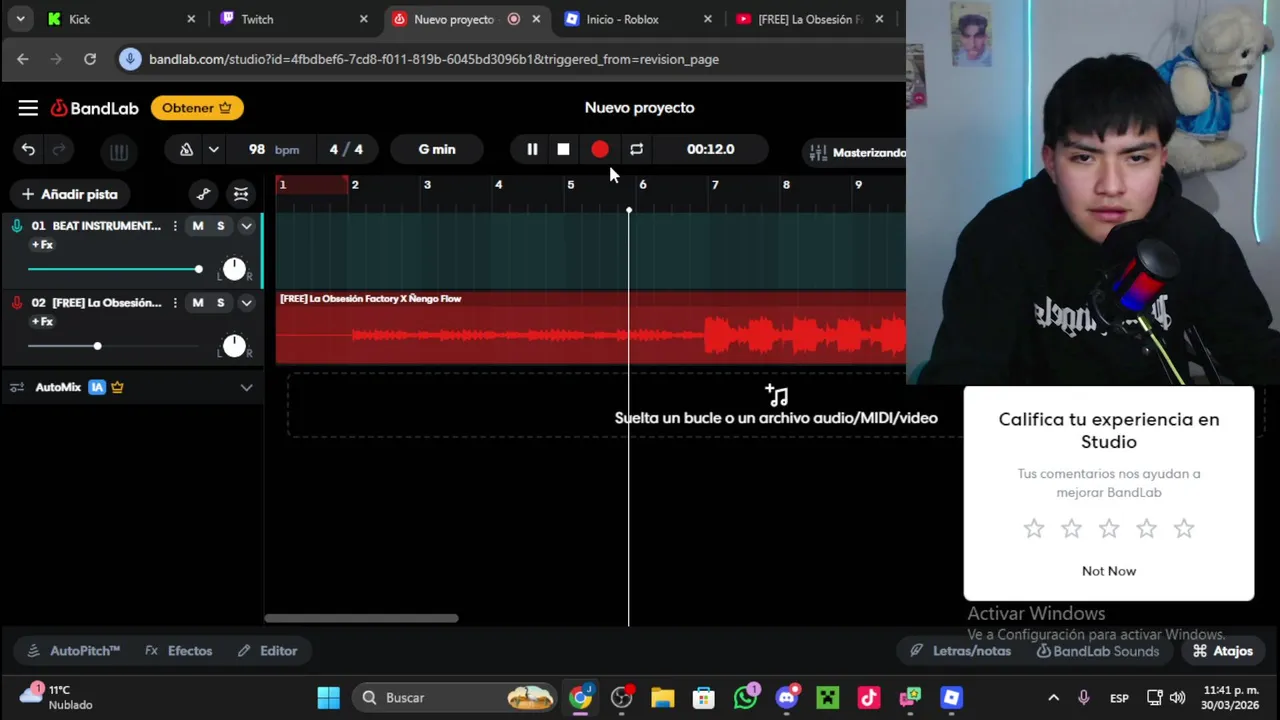Toggle the metronome
Screen dimensions: 1280x720
186,149
